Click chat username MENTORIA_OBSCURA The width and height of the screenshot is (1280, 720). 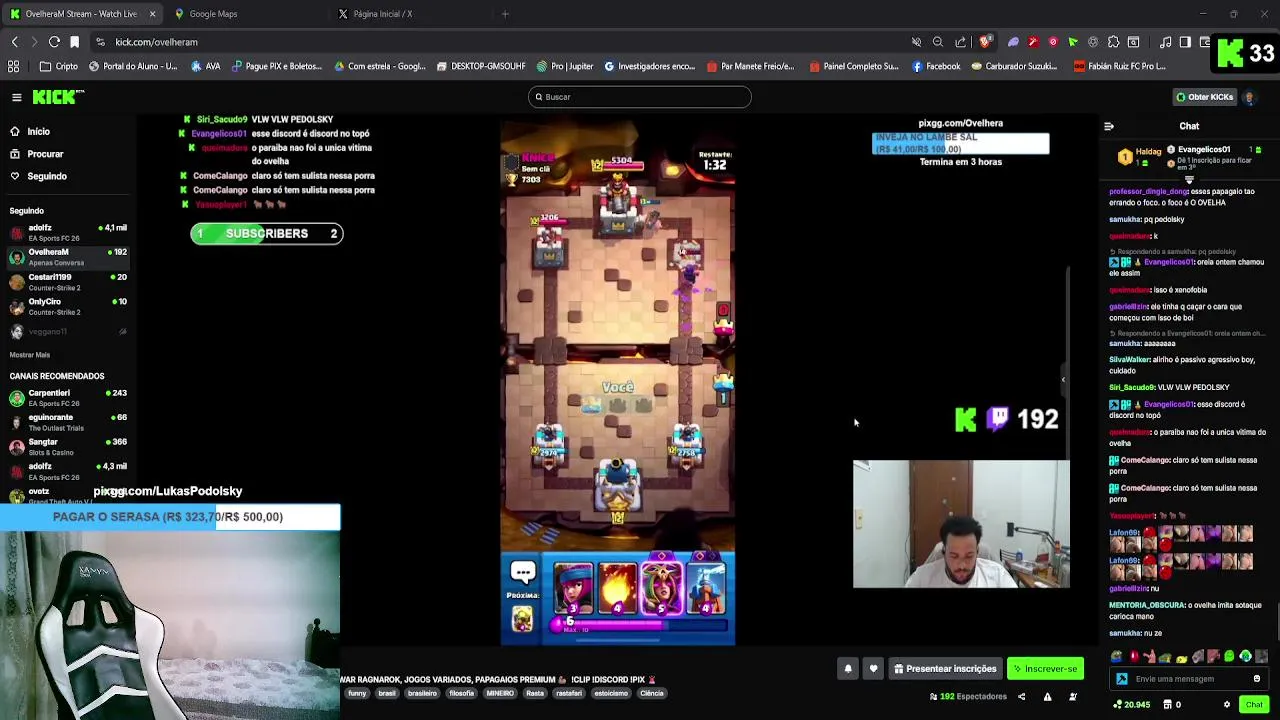[1148, 605]
